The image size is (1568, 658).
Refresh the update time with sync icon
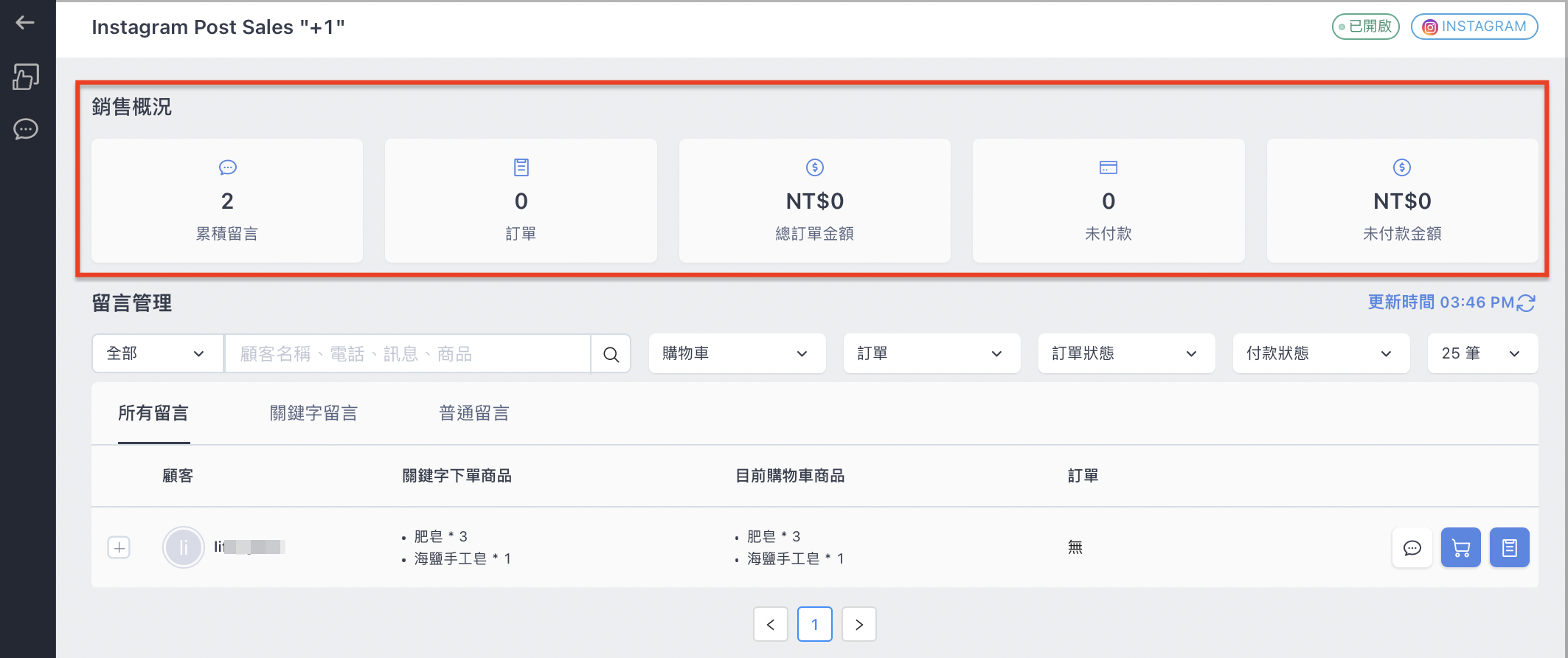1526,302
